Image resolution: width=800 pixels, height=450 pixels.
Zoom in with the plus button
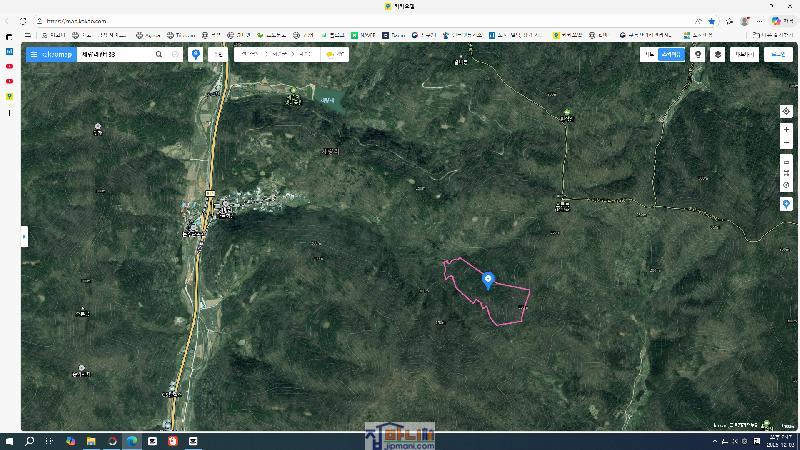pos(787,130)
